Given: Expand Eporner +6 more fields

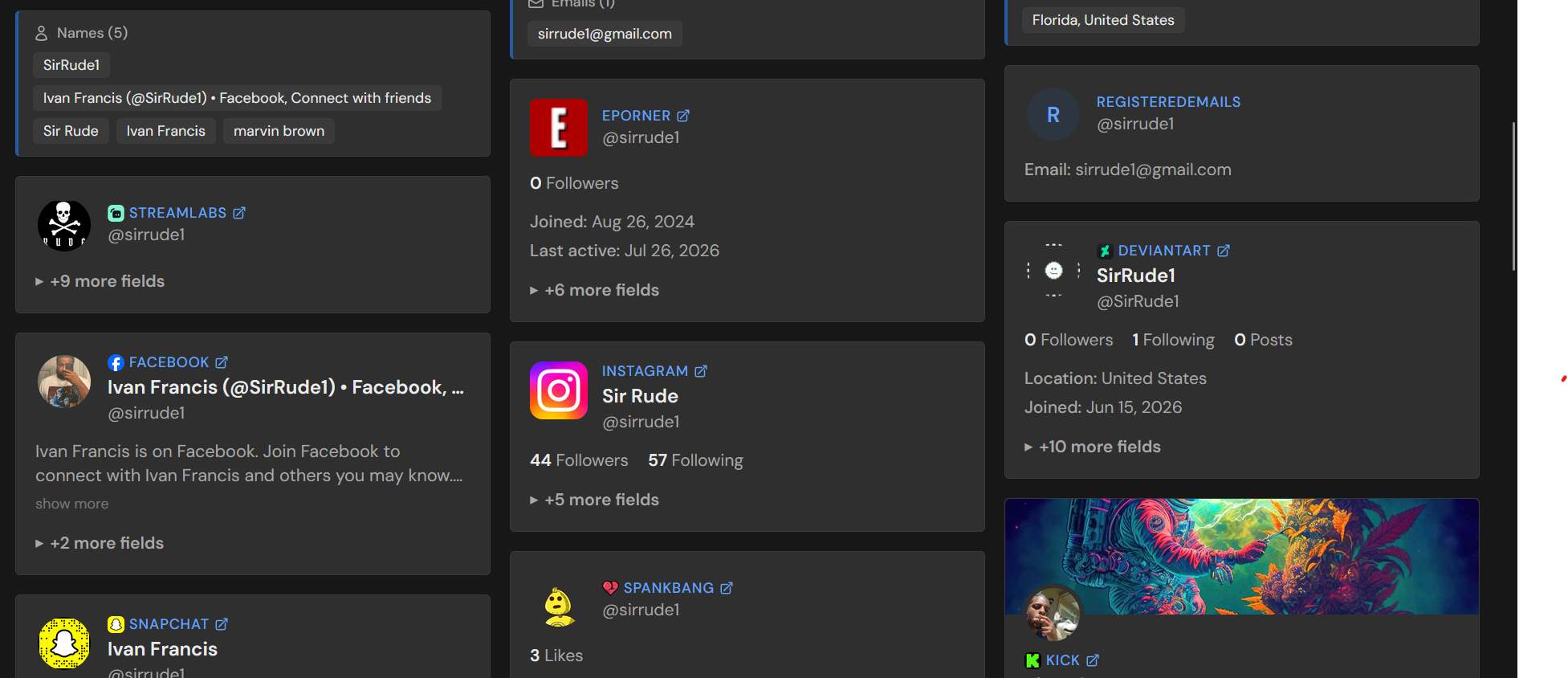Looking at the screenshot, I should [594, 290].
